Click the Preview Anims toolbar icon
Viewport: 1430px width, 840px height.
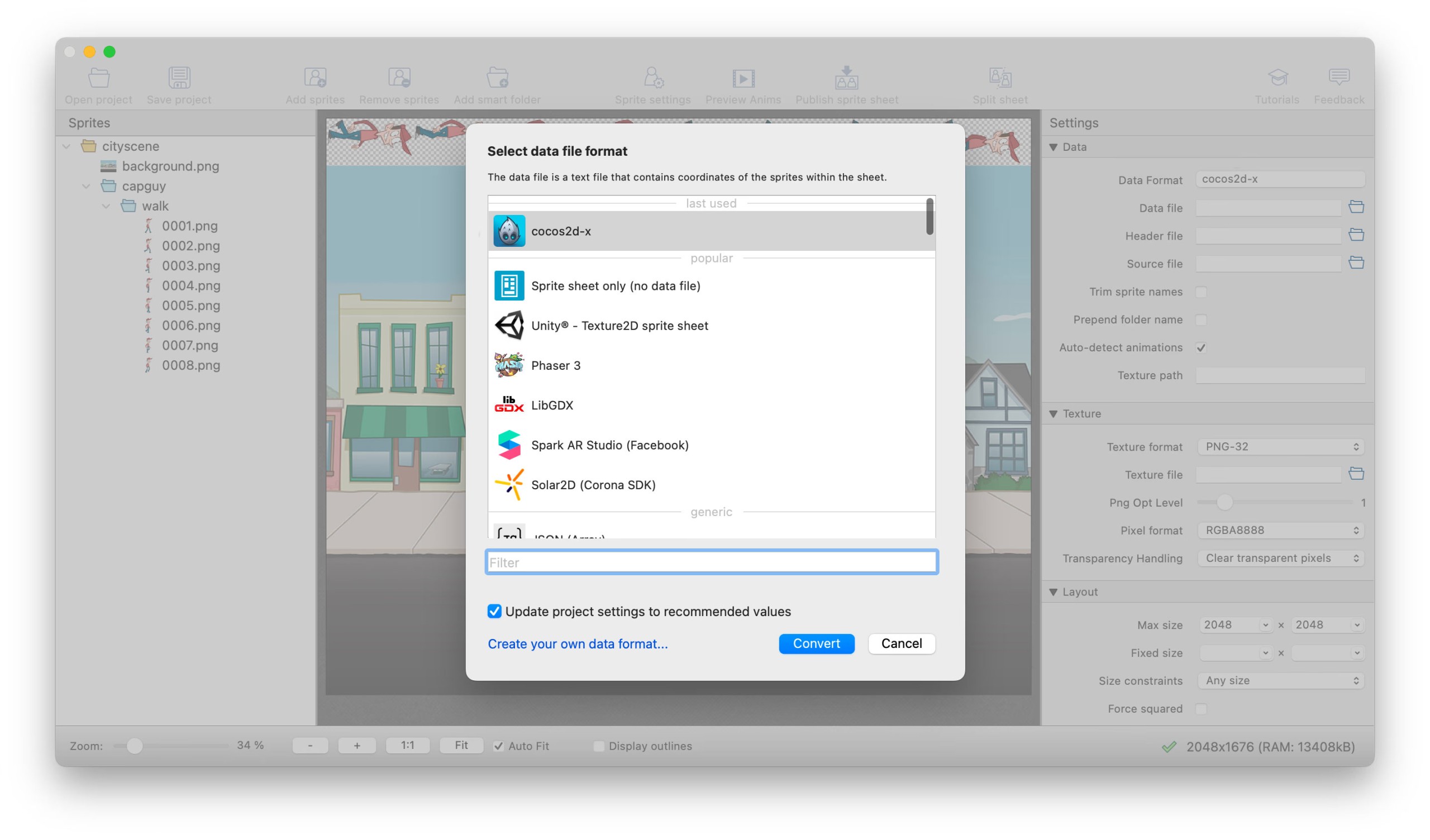coord(743,78)
